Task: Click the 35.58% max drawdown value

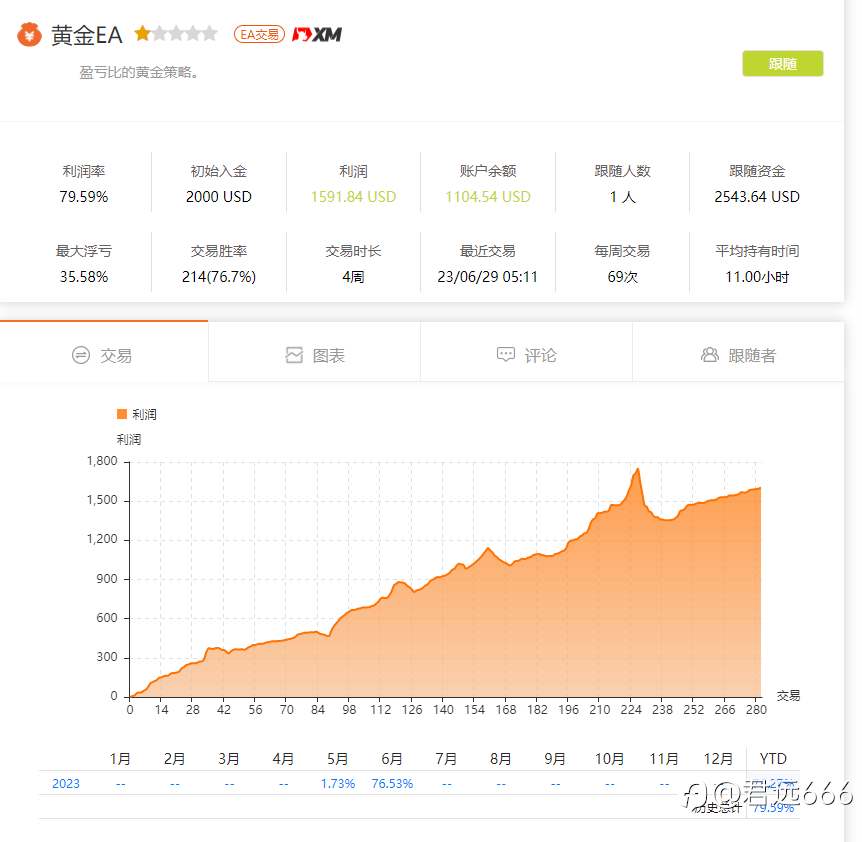Action: tap(84, 276)
